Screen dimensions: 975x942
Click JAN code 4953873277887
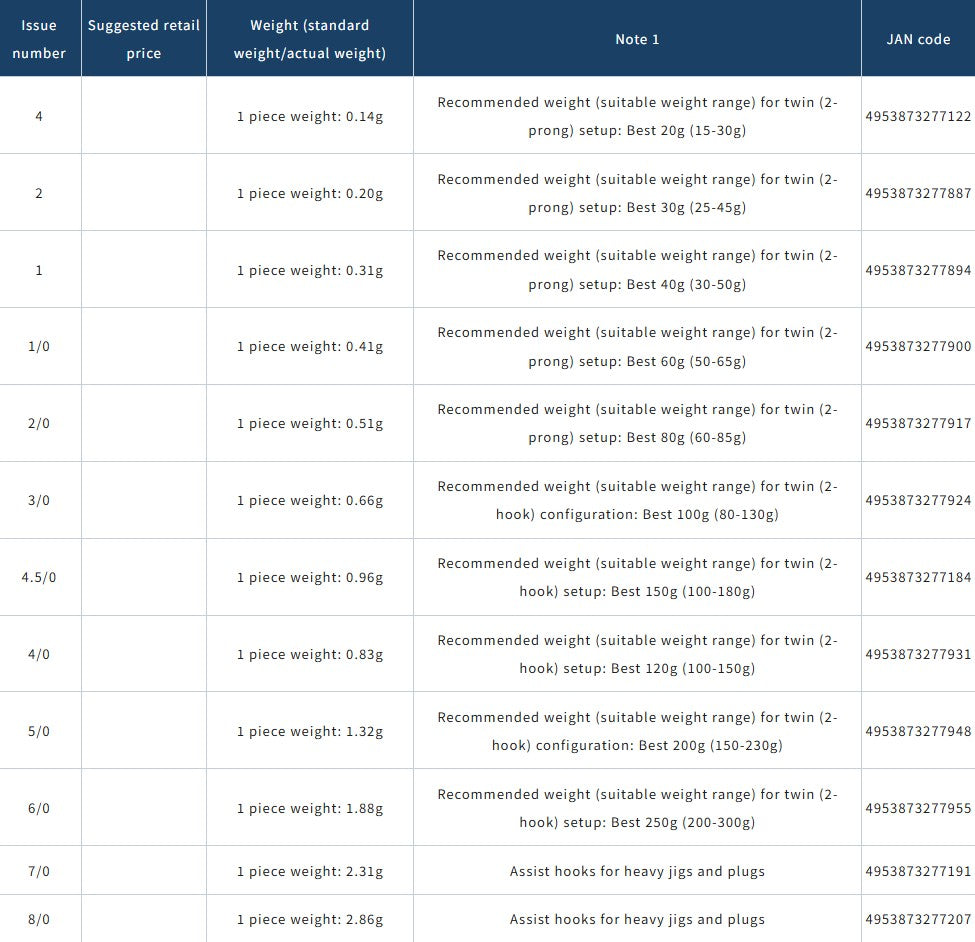point(918,193)
